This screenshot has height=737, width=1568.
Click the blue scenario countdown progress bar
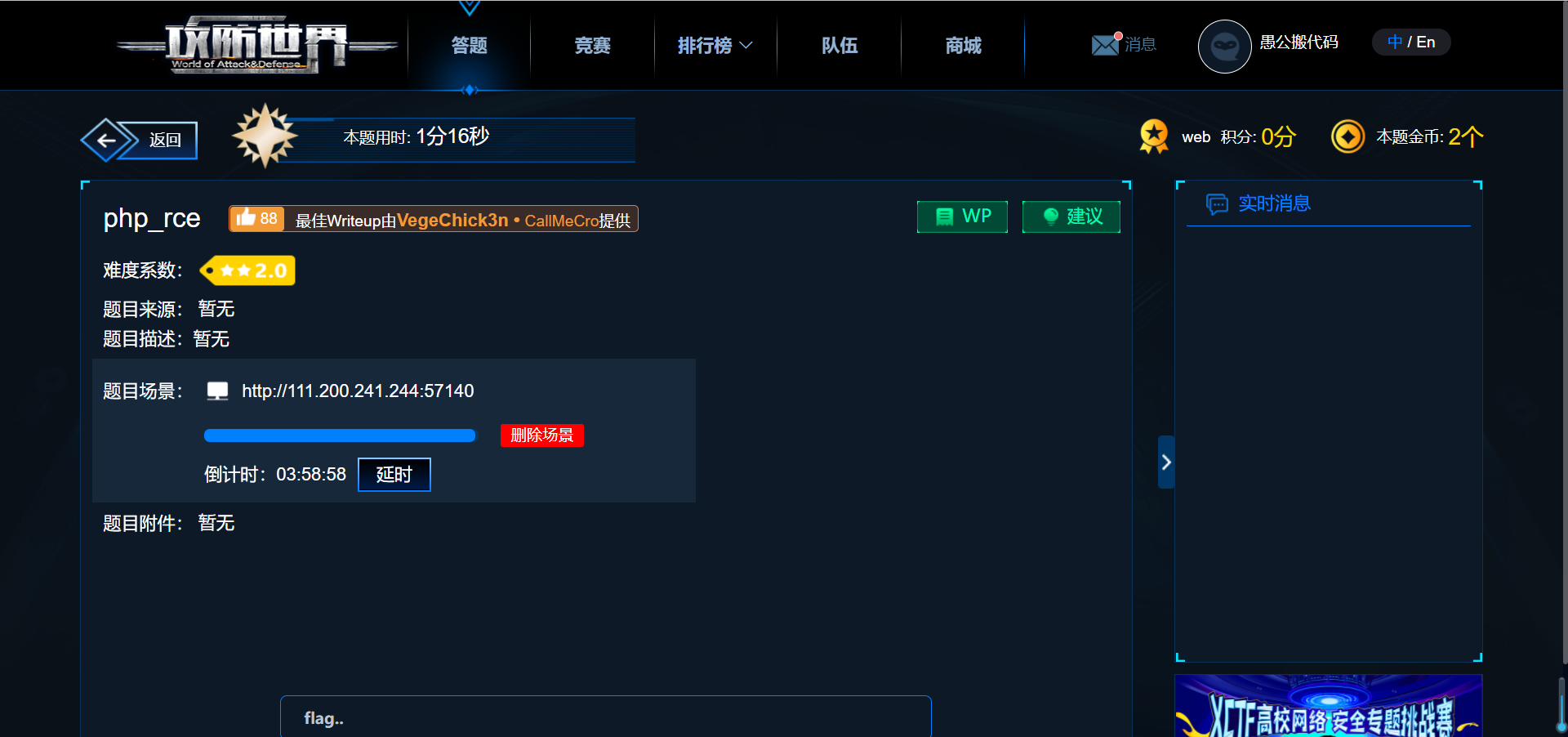click(x=340, y=435)
